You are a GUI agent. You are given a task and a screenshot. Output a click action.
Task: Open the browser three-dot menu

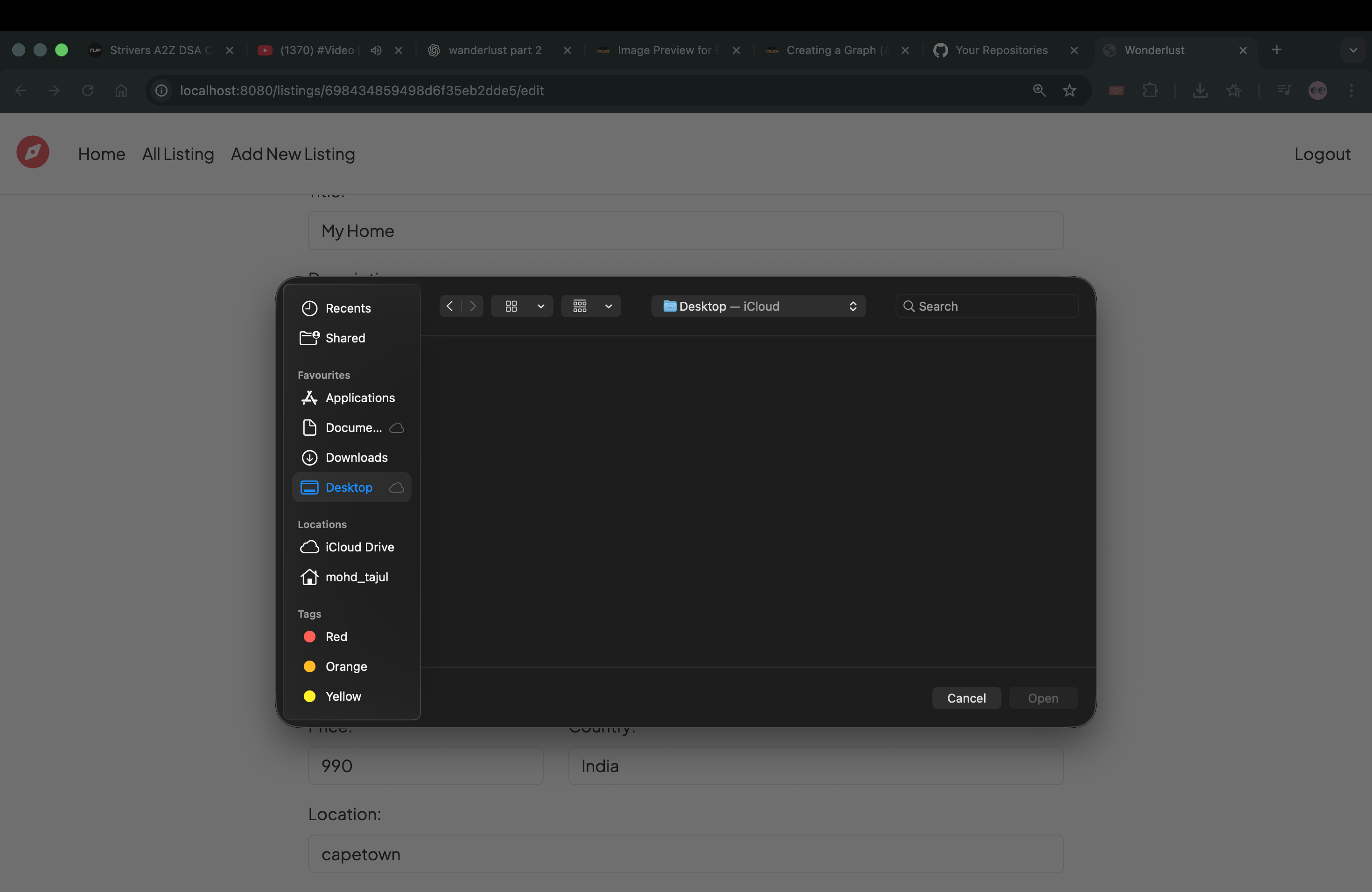1351,91
